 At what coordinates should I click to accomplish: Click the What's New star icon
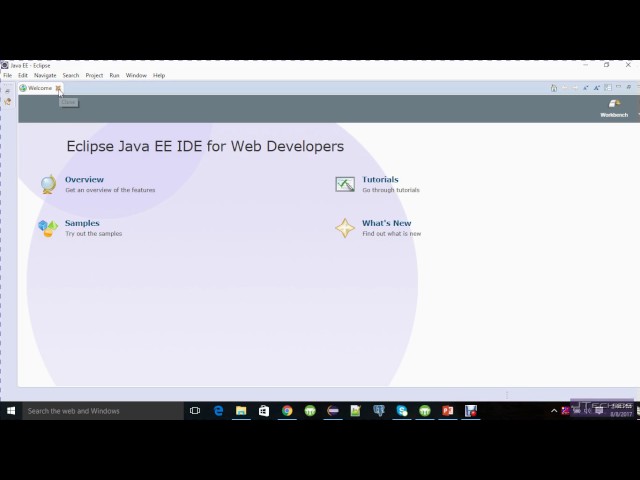point(345,228)
